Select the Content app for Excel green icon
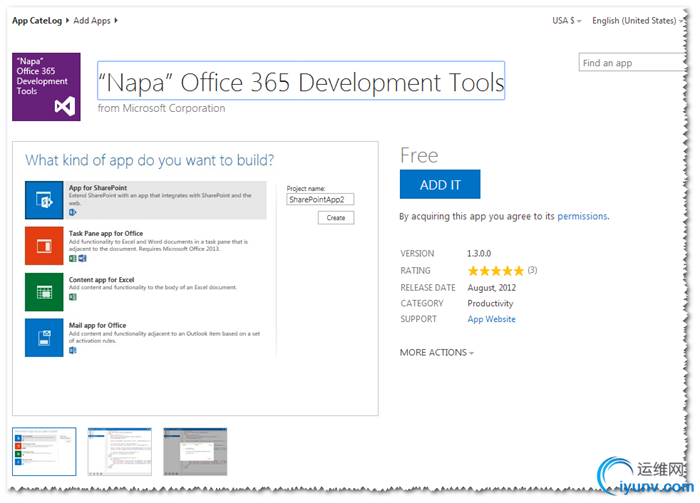Viewport: 700px width, 503px height. [x=44, y=291]
